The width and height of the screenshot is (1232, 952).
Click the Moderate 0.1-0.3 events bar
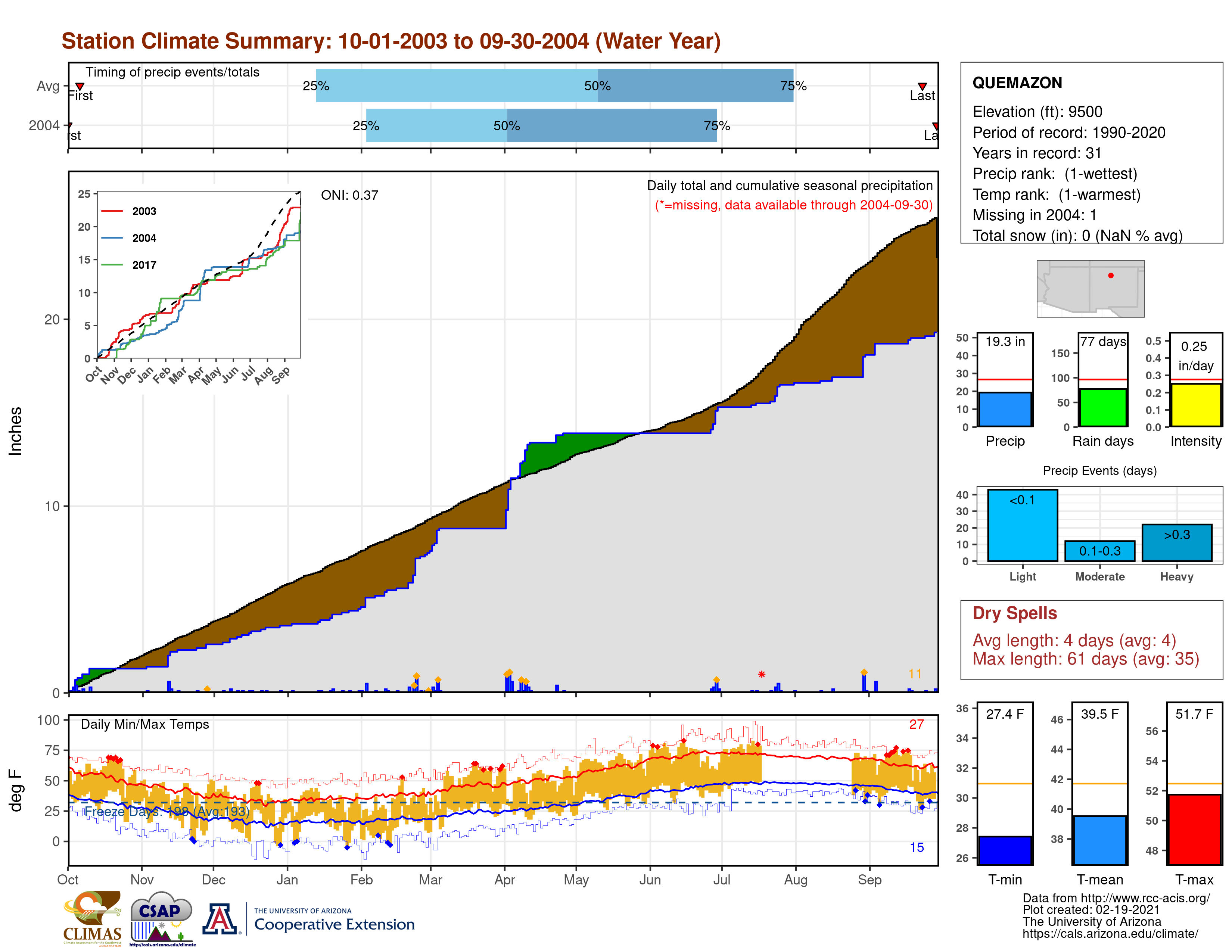(1100, 551)
